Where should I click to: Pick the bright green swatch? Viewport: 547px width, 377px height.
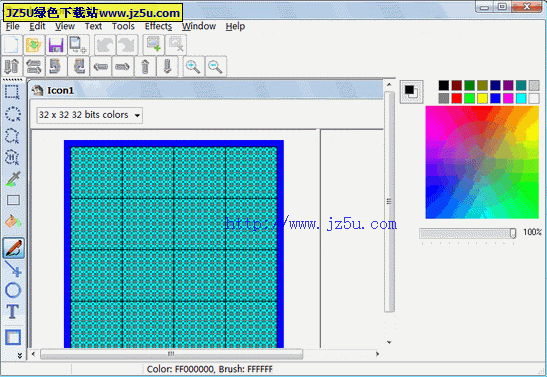(470, 98)
